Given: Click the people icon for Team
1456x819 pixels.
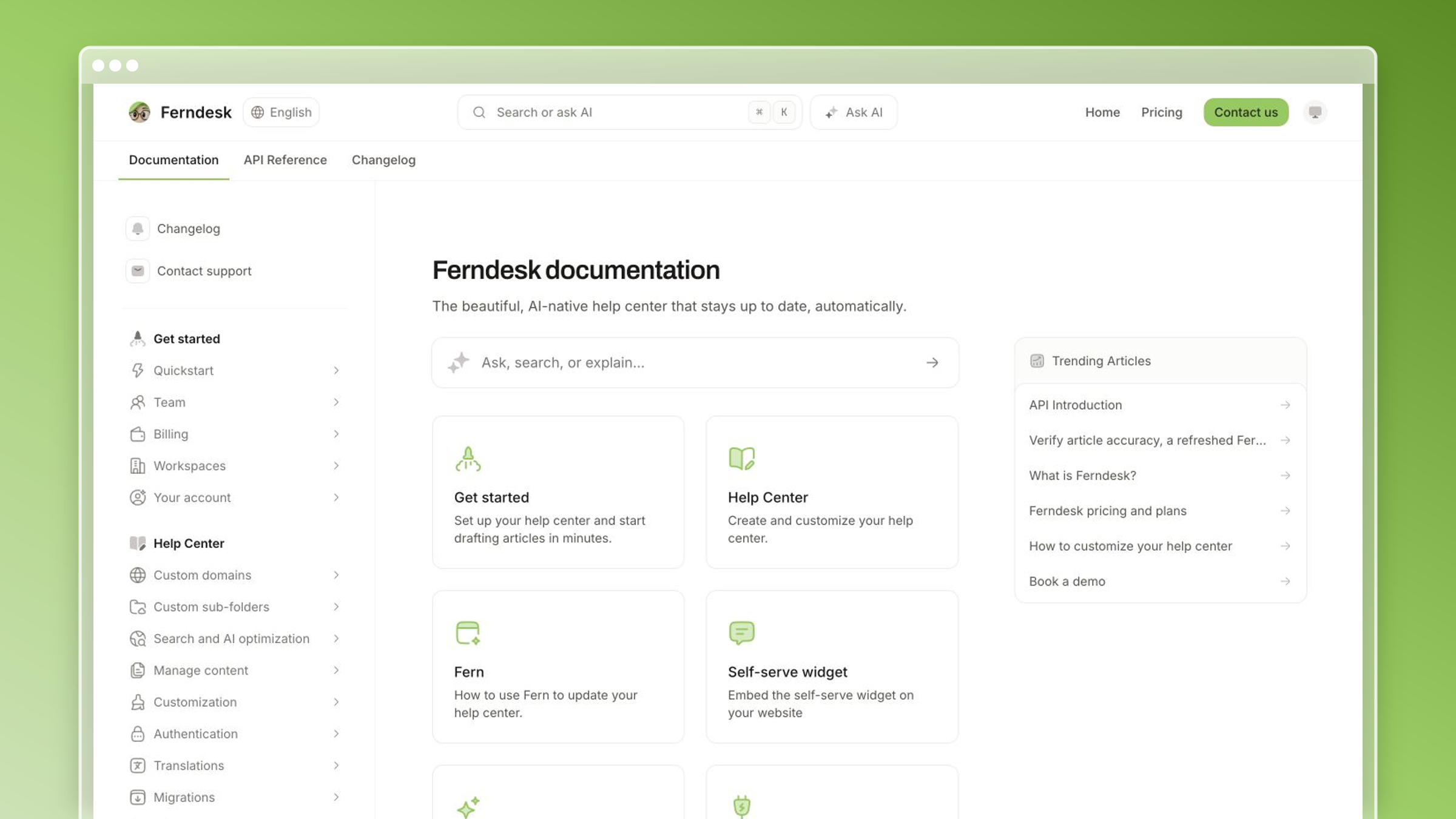Looking at the screenshot, I should [x=138, y=402].
